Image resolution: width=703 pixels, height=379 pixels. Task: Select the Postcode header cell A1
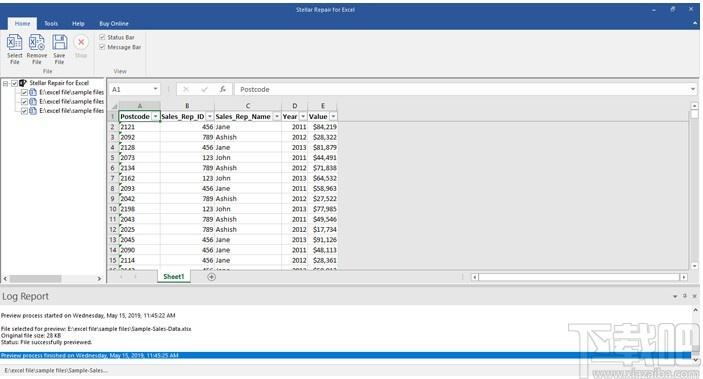139,117
